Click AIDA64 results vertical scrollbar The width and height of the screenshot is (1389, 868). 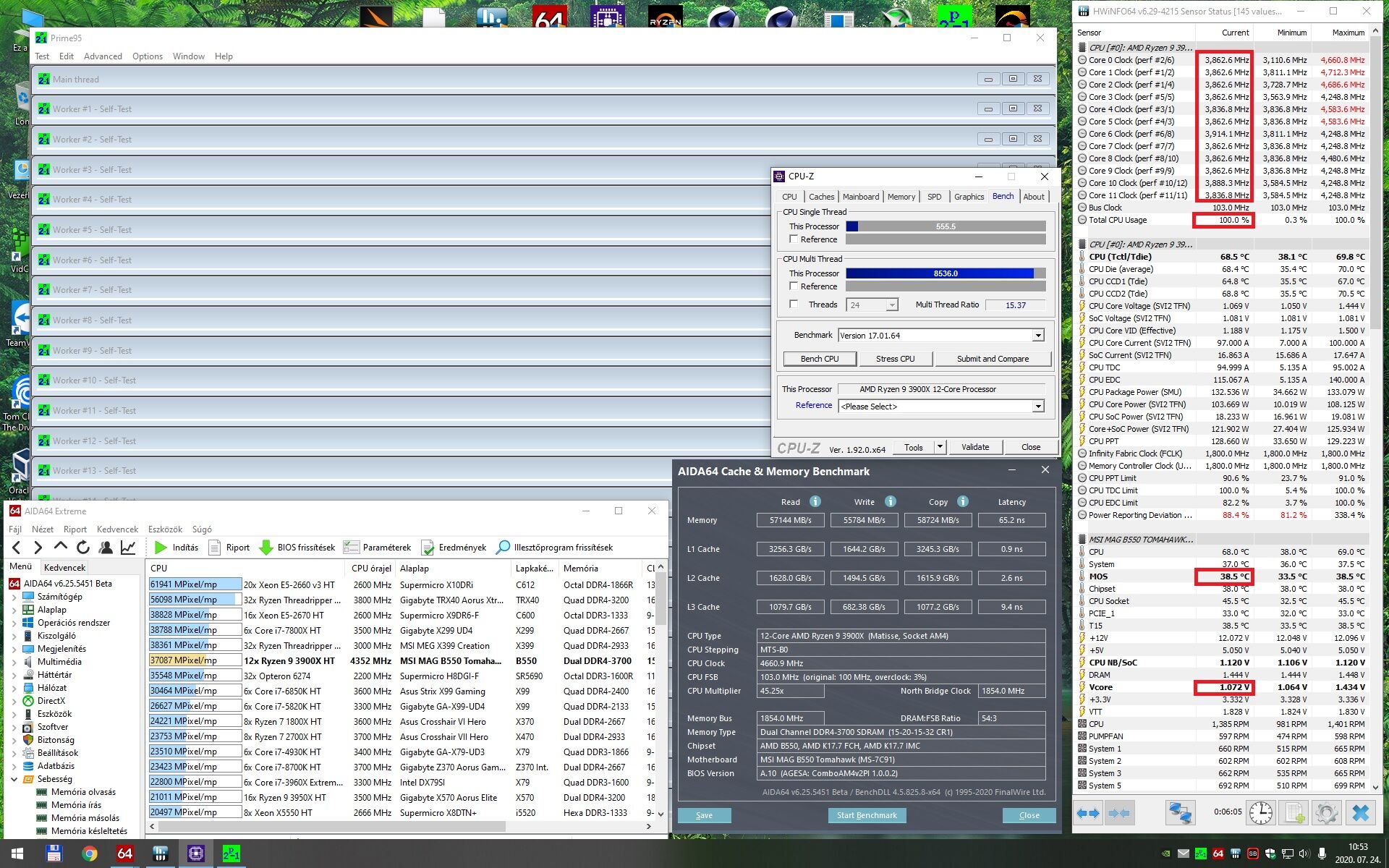(x=660, y=600)
